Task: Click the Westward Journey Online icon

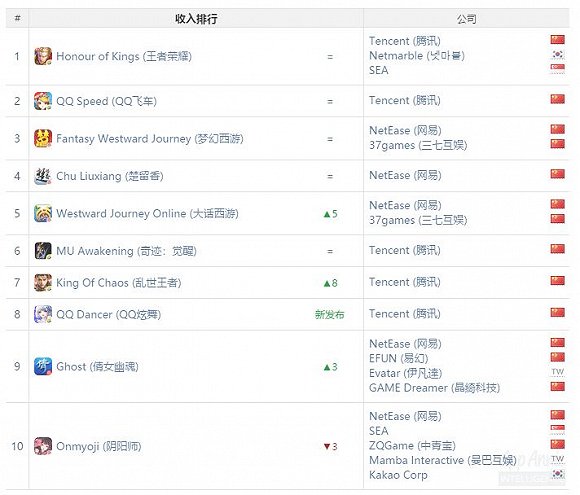Action: 43,213
